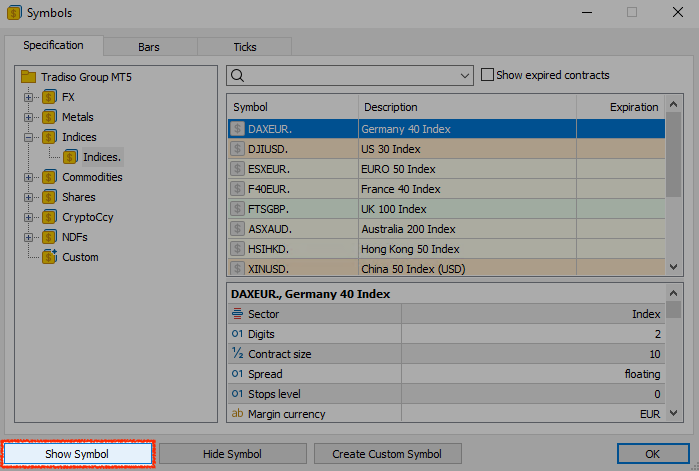Viewport: 699px width, 471px height.
Task: Enable Show expired contracts checkbox
Action: click(x=487, y=75)
